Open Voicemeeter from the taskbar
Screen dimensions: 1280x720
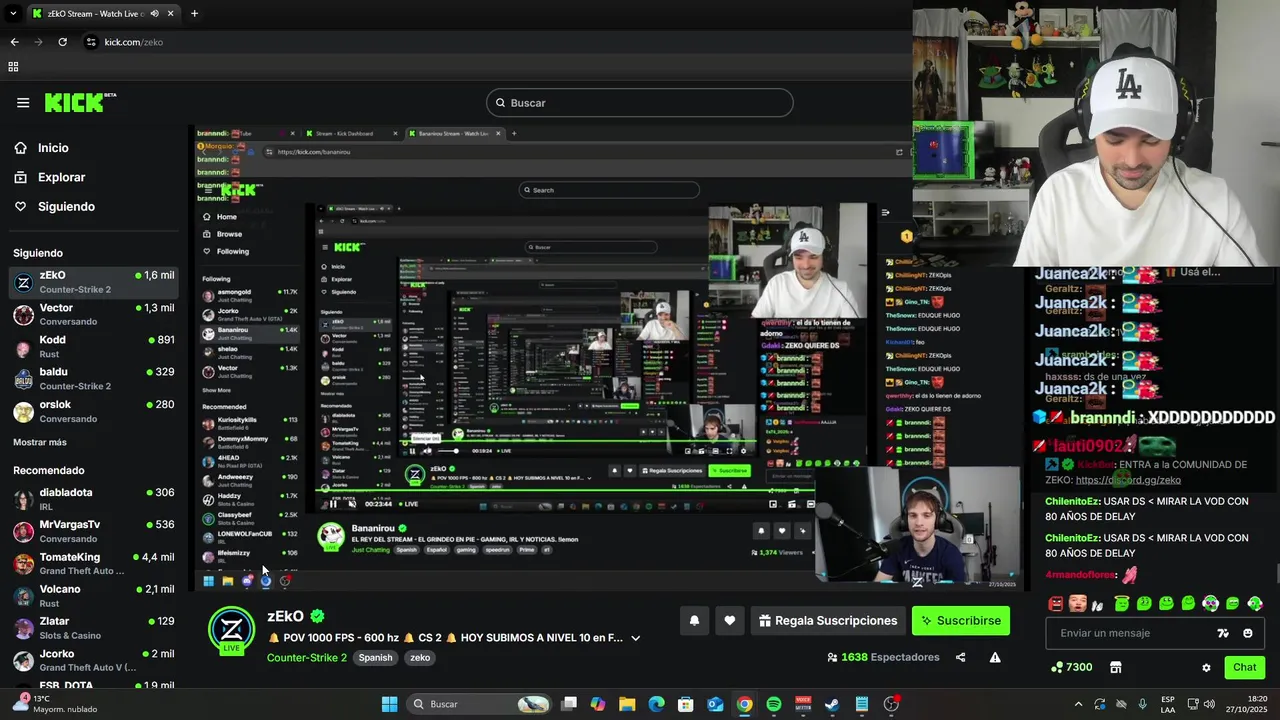802,704
